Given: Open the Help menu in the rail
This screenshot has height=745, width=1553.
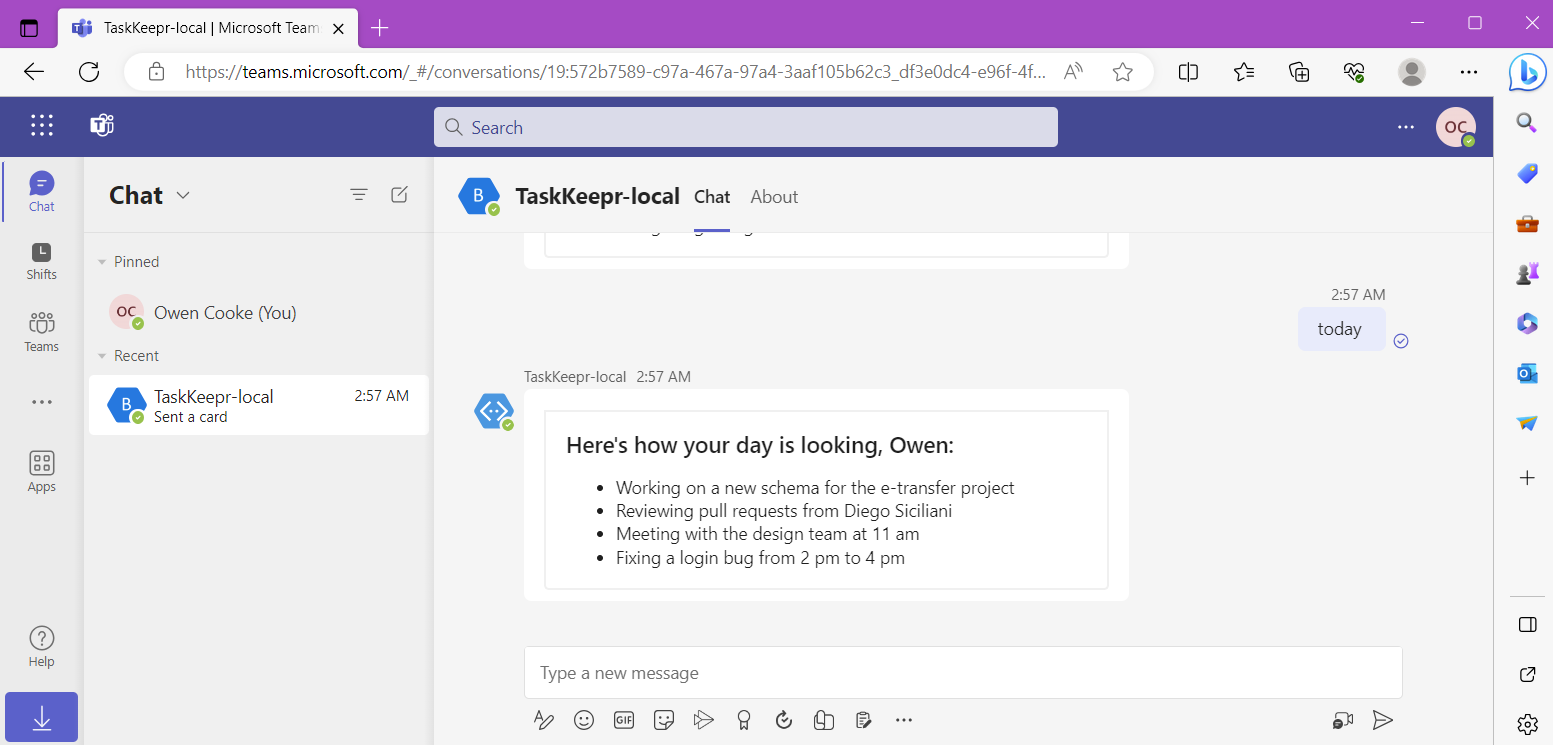Looking at the screenshot, I should click(41, 647).
